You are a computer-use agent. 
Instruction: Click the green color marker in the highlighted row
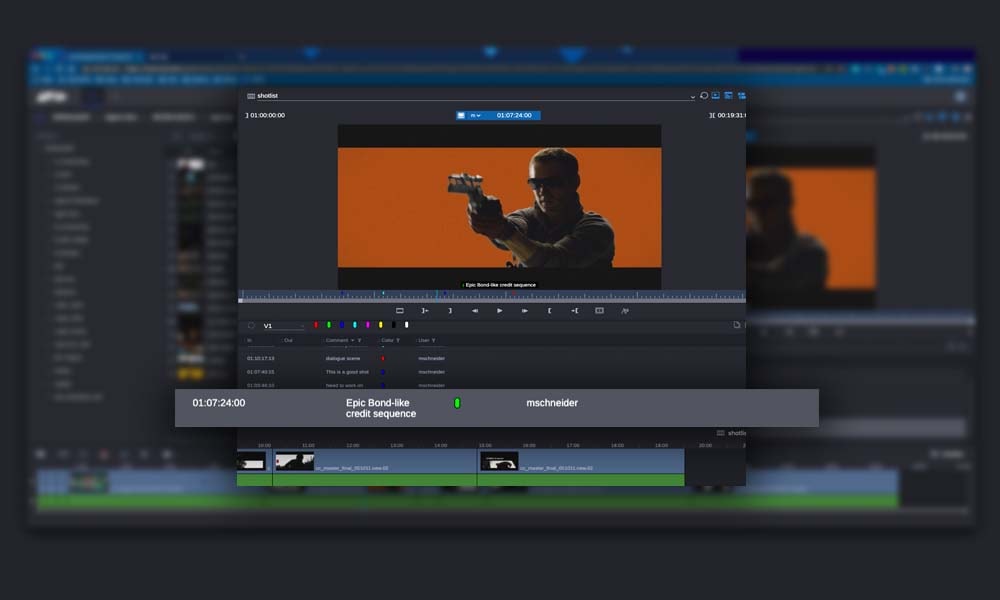457,403
